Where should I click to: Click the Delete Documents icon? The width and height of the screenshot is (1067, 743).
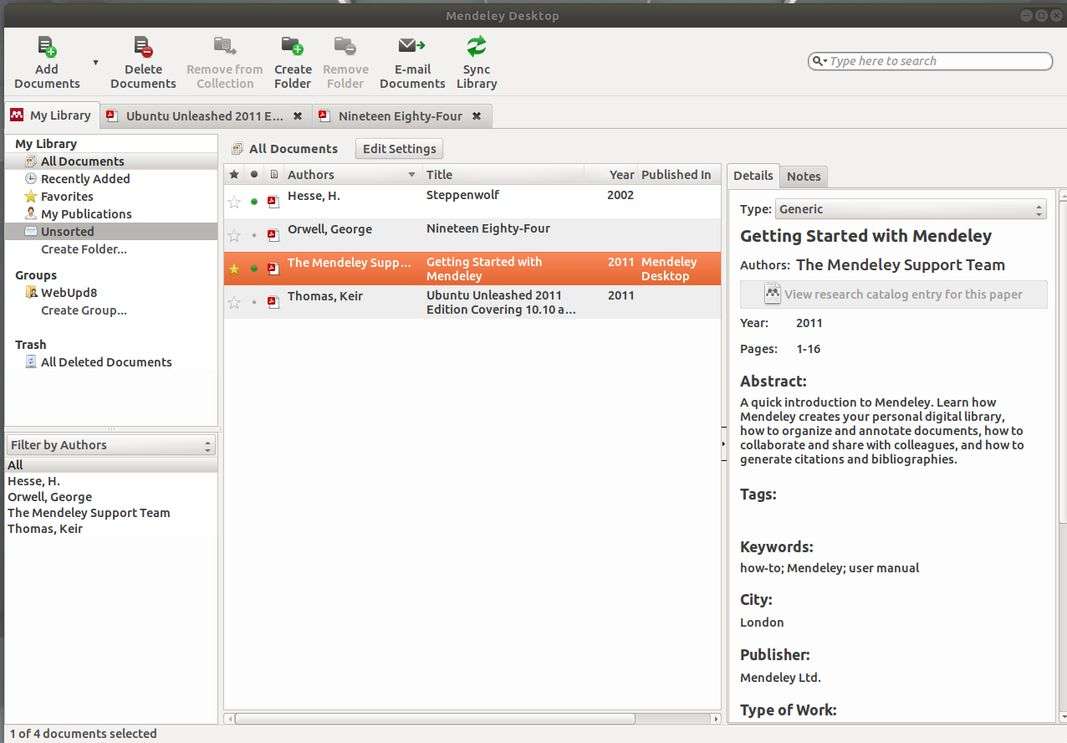click(x=143, y=47)
